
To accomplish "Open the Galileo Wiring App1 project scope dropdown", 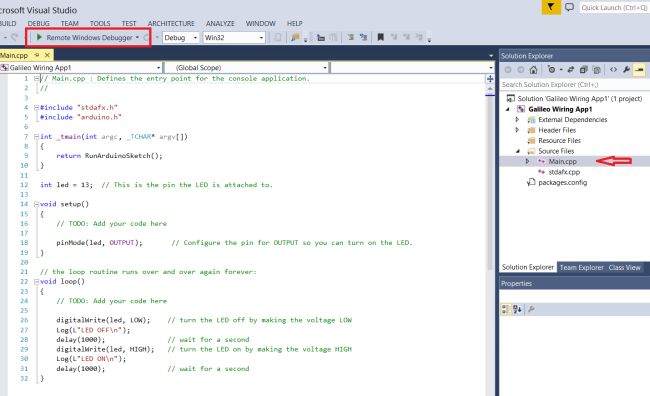I will click(x=81, y=68).
